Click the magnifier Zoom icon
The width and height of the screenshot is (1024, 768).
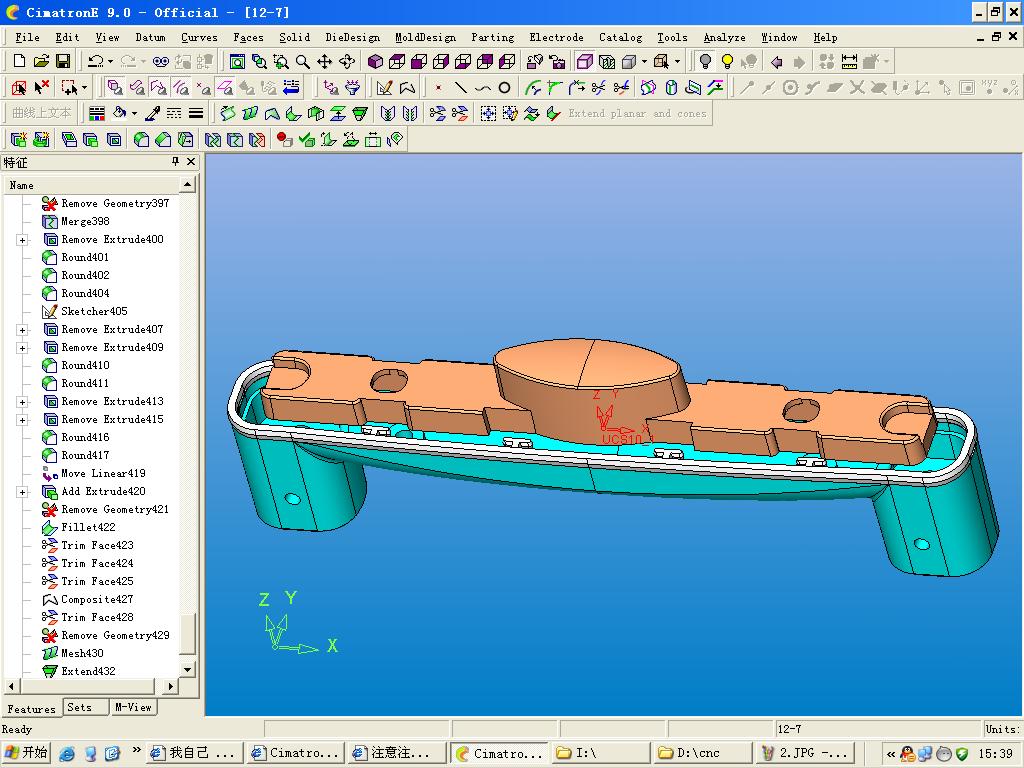click(302, 62)
